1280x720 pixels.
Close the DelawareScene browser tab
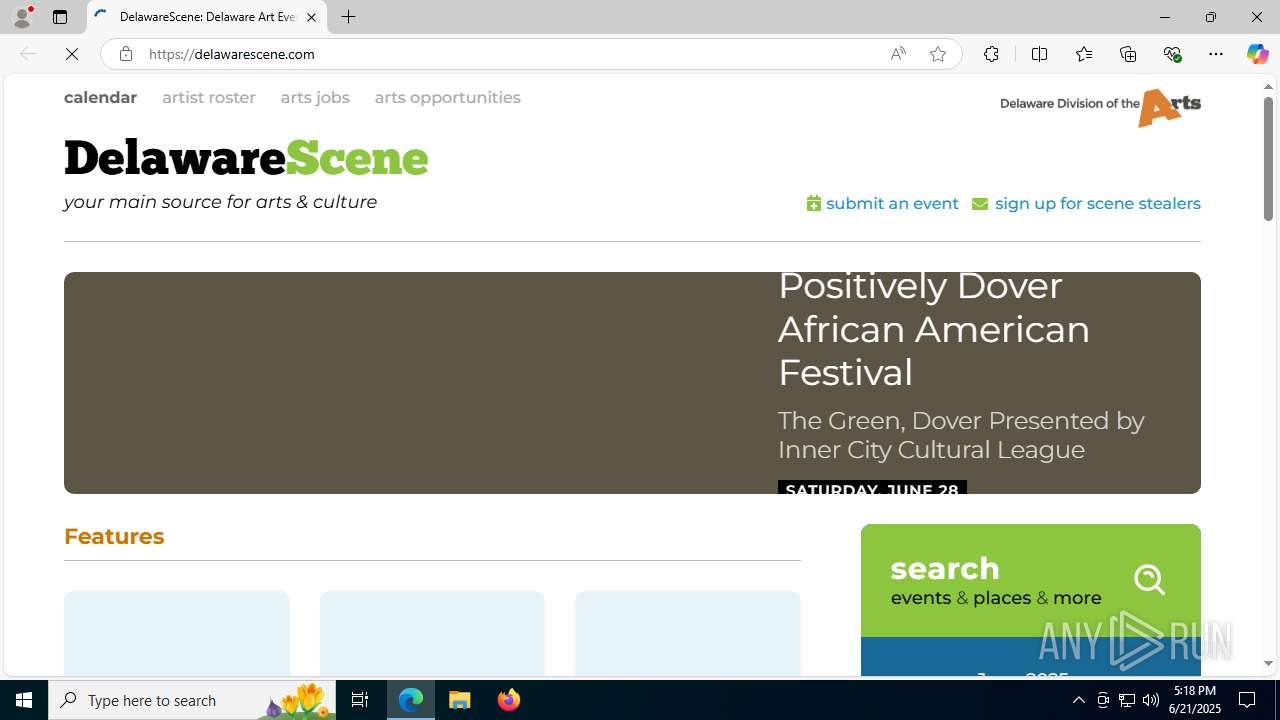(311, 17)
